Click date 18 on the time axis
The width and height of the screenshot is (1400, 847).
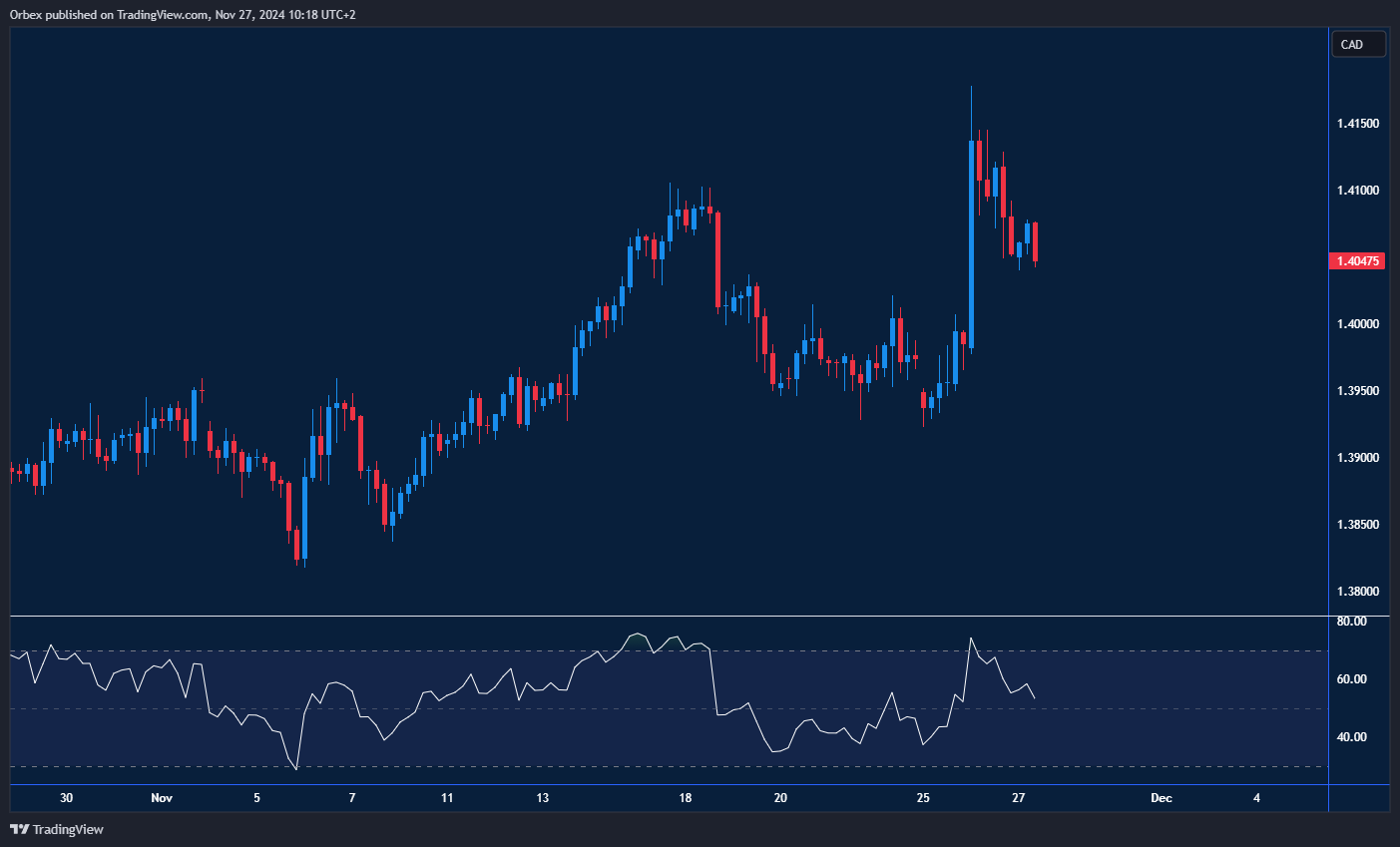point(686,798)
